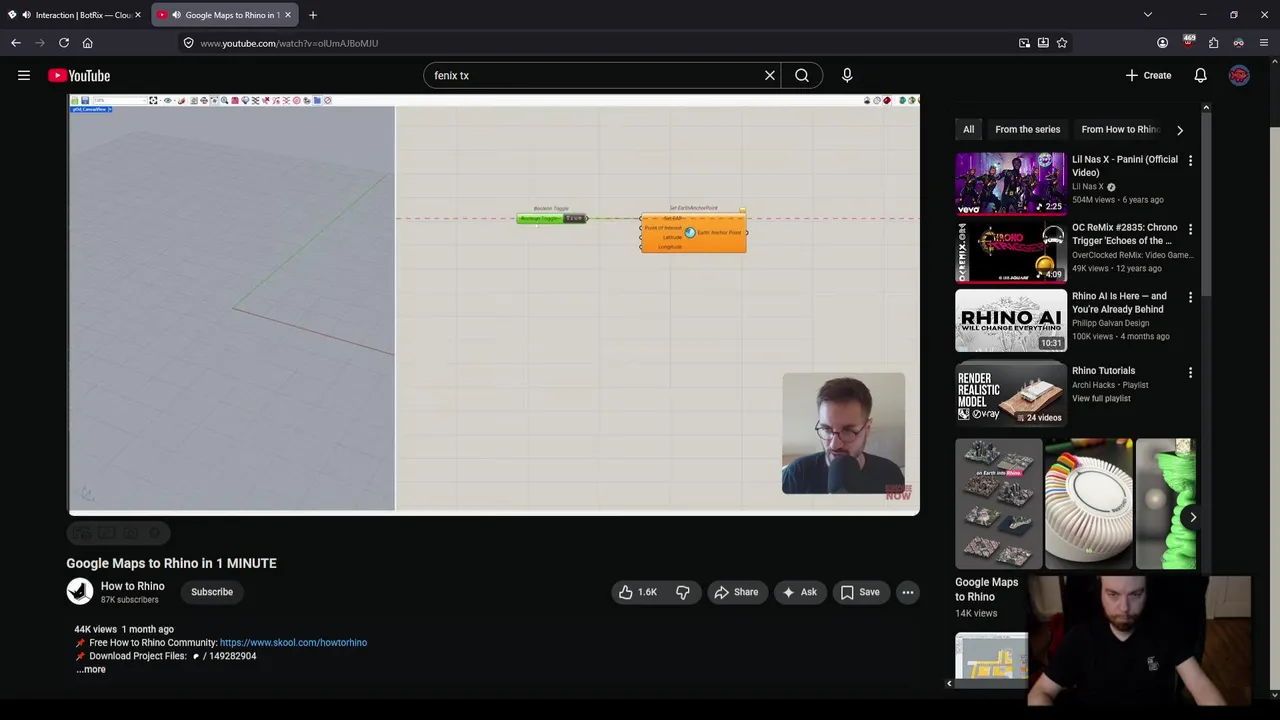1280x720 pixels.
Task: Minimize the browser window
Action: [x=1203, y=15]
